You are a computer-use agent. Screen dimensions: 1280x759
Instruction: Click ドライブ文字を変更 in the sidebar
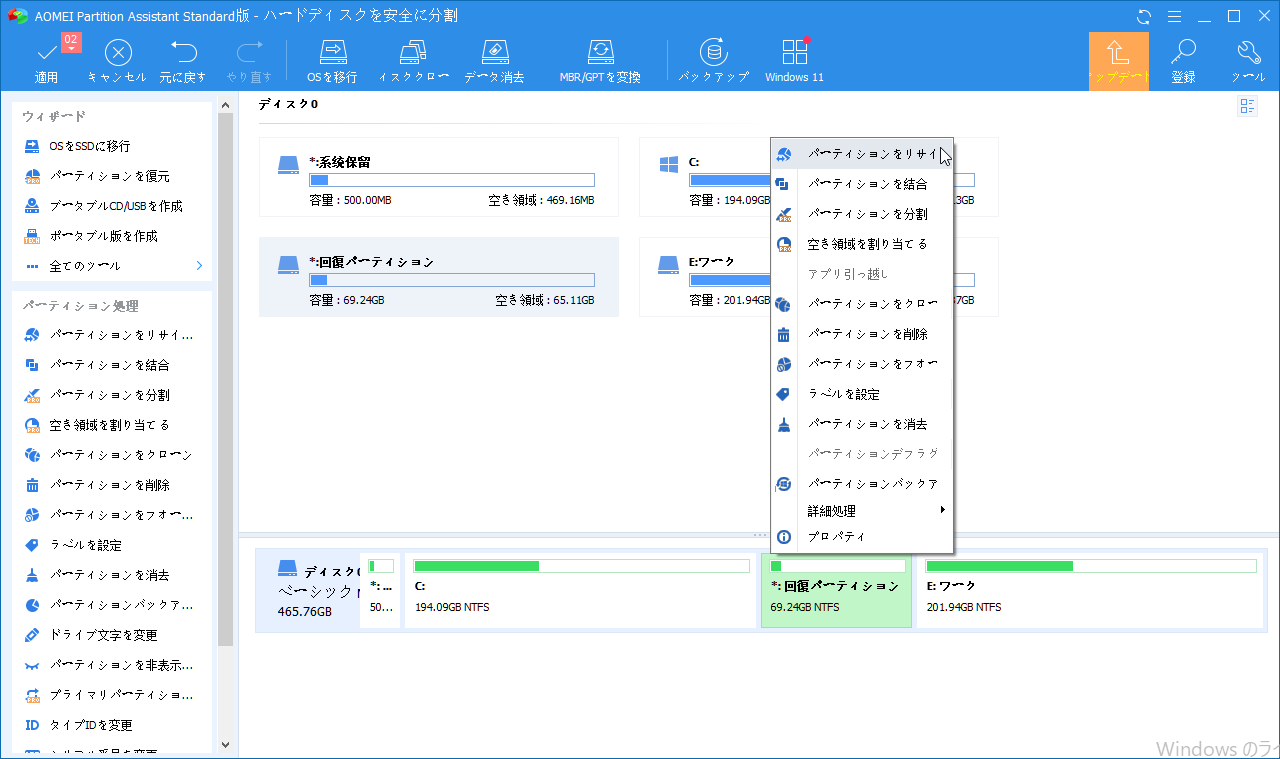pyautogui.click(x=104, y=635)
